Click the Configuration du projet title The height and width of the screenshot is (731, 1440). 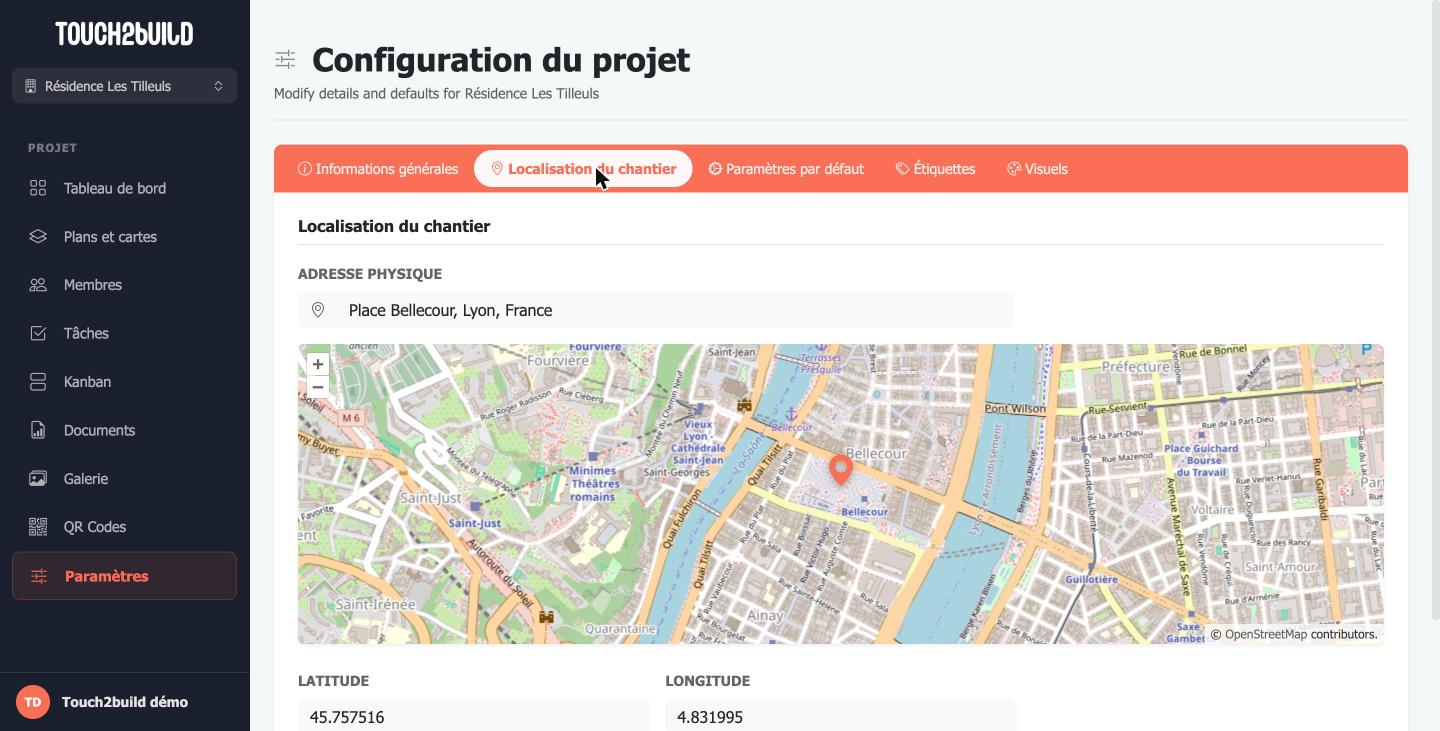click(501, 60)
